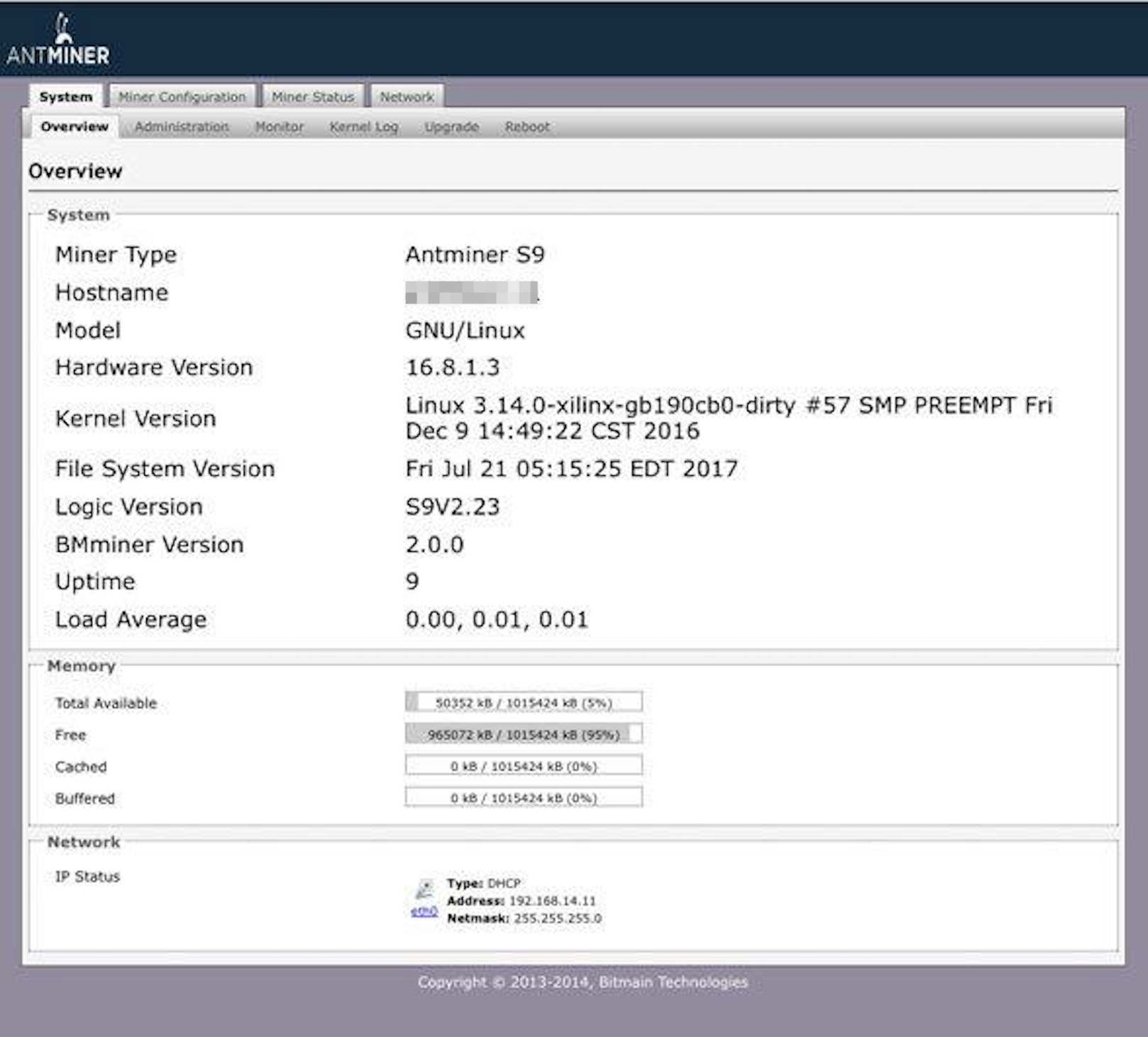Screen dimensions: 1148x1037
Task: Open the Monitor sub-tab
Action: [x=280, y=126]
